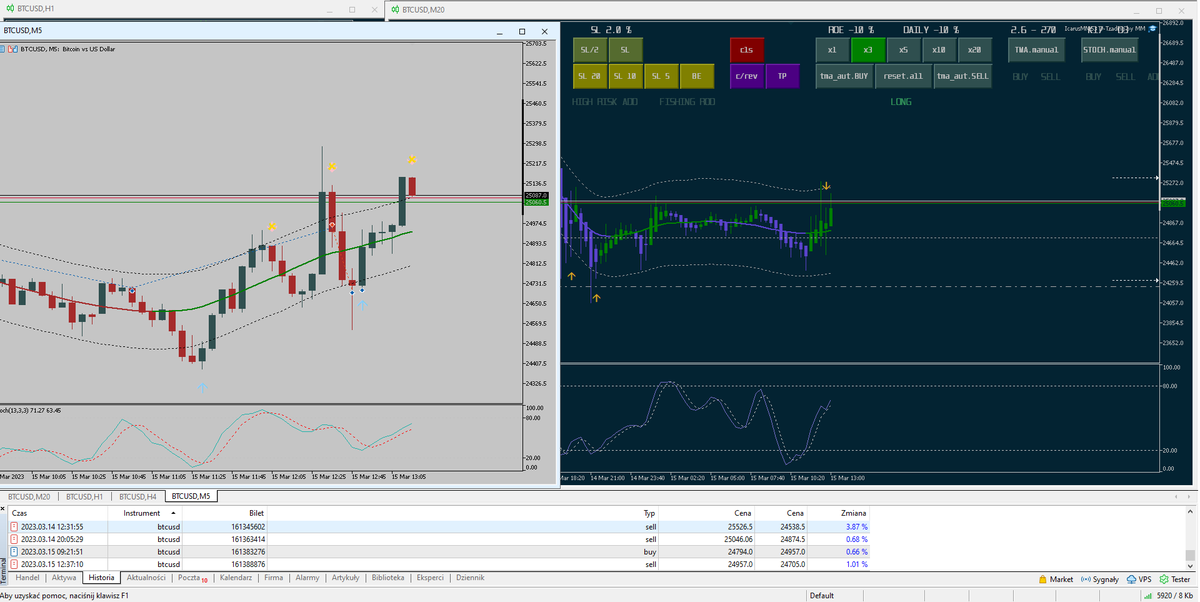This screenshot has height=602, width=1200.
Task: Click SELL under TMA.manual
Action: [x=1051, y=76]
